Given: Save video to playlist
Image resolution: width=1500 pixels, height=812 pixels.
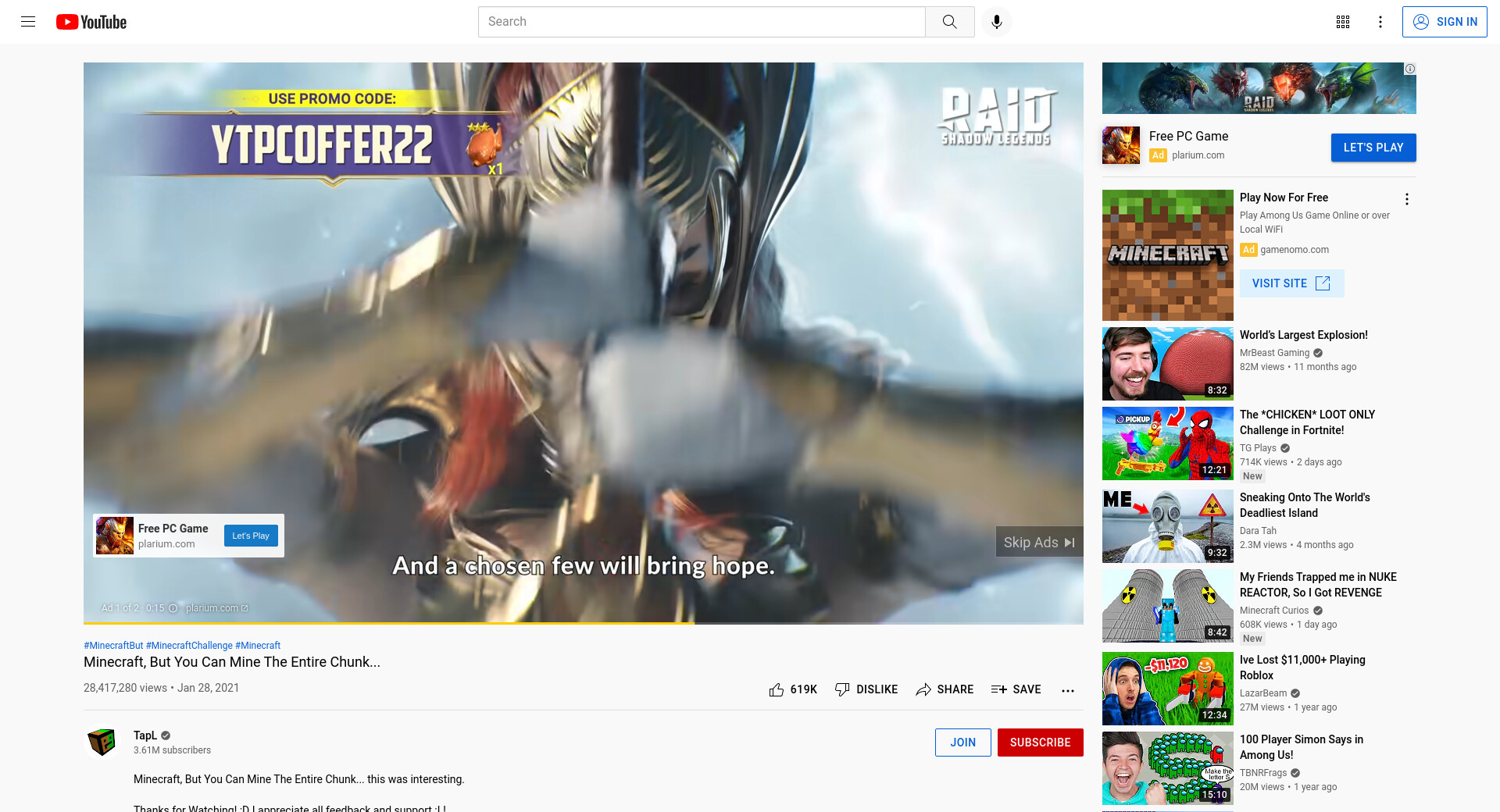Looking at the screenshot, I should tap(1016, 689).
